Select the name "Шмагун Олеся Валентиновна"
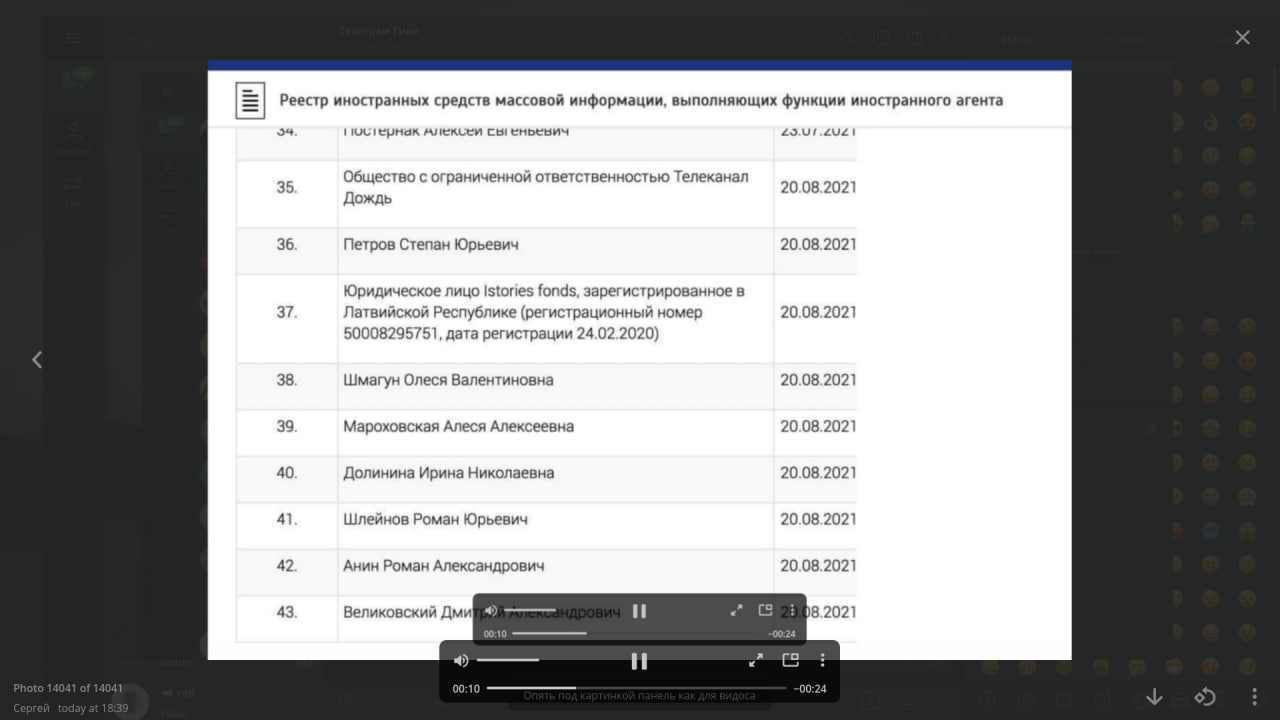 pos(448,380)
